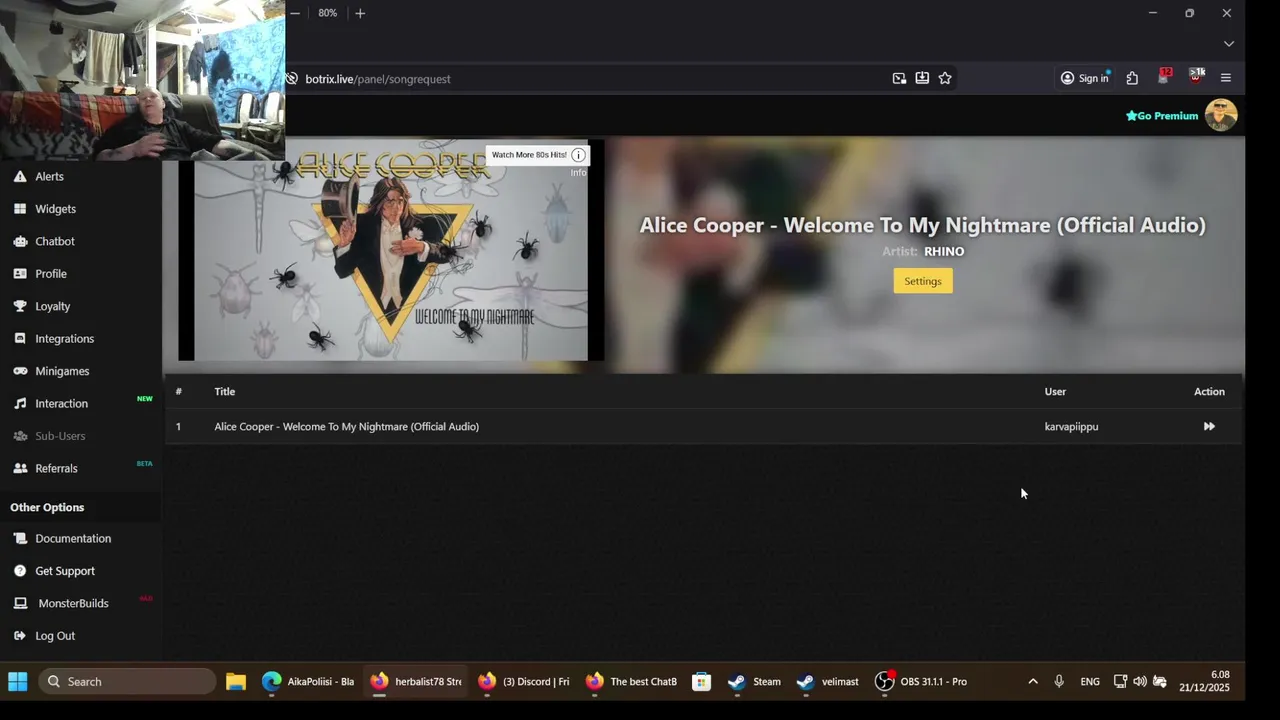Image resolution: width=1280 pixels, height=720 pixels.
Task: Click the extension icon with >1k badge
Action: click(x=1196, y=77)
